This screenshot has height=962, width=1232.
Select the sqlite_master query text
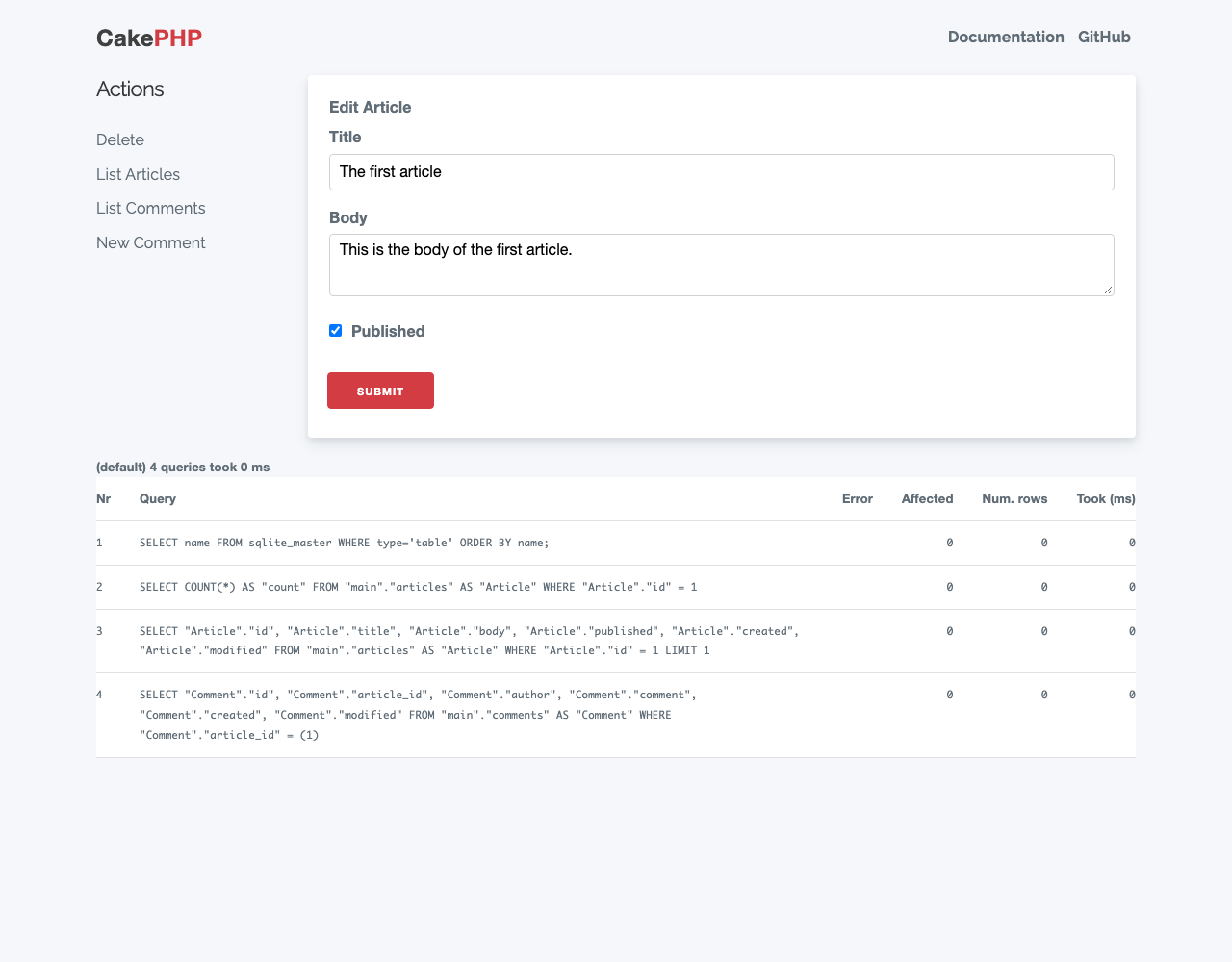click(345, 543)
